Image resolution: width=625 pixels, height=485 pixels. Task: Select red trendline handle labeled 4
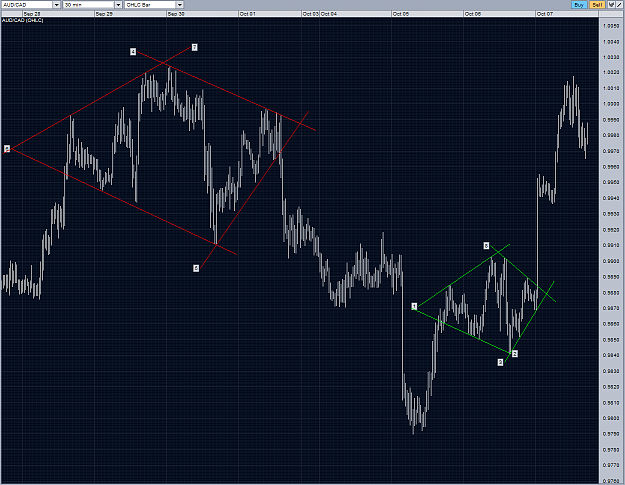click(133, 52)
